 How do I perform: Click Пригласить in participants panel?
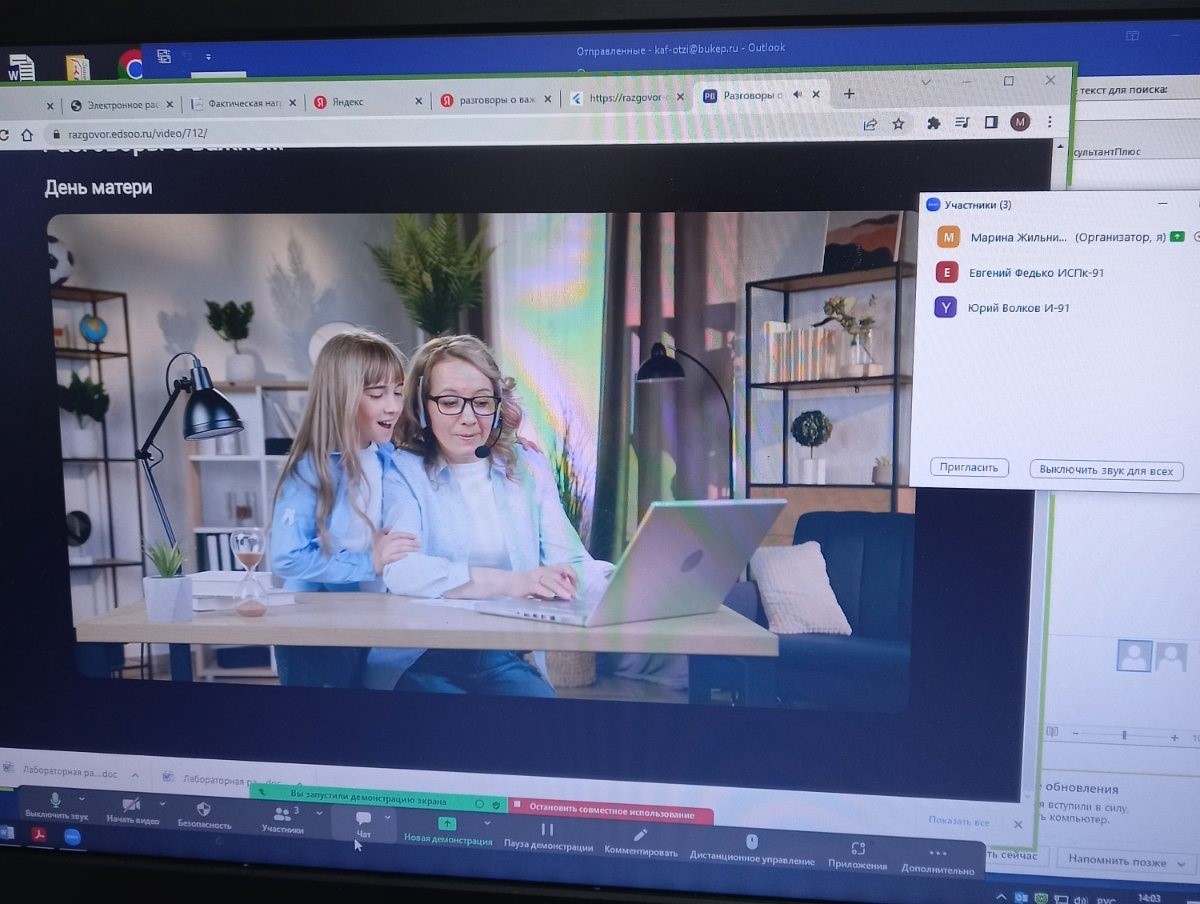point(969,467)
